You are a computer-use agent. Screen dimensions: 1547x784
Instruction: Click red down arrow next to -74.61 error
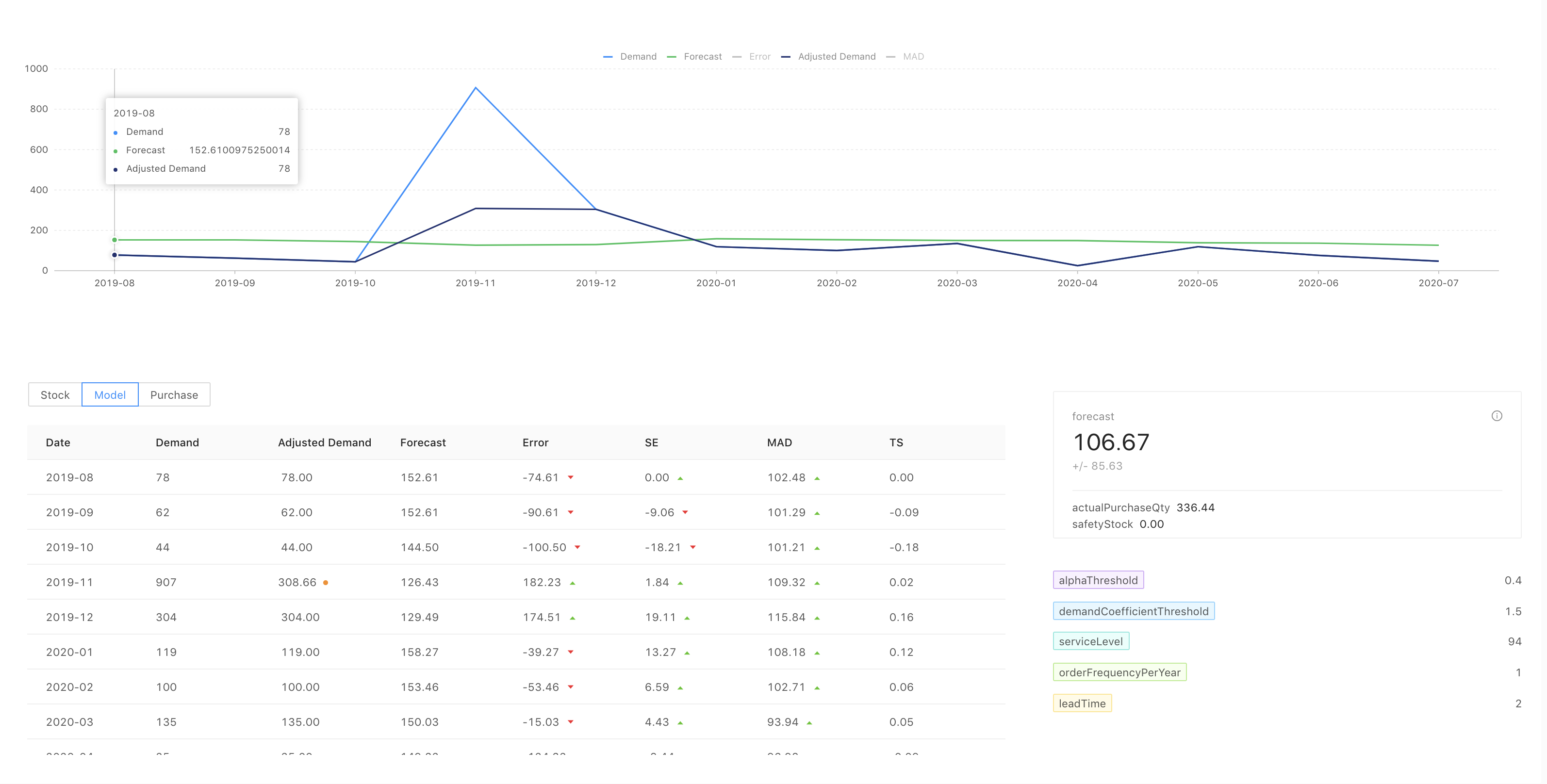[571, 477]
